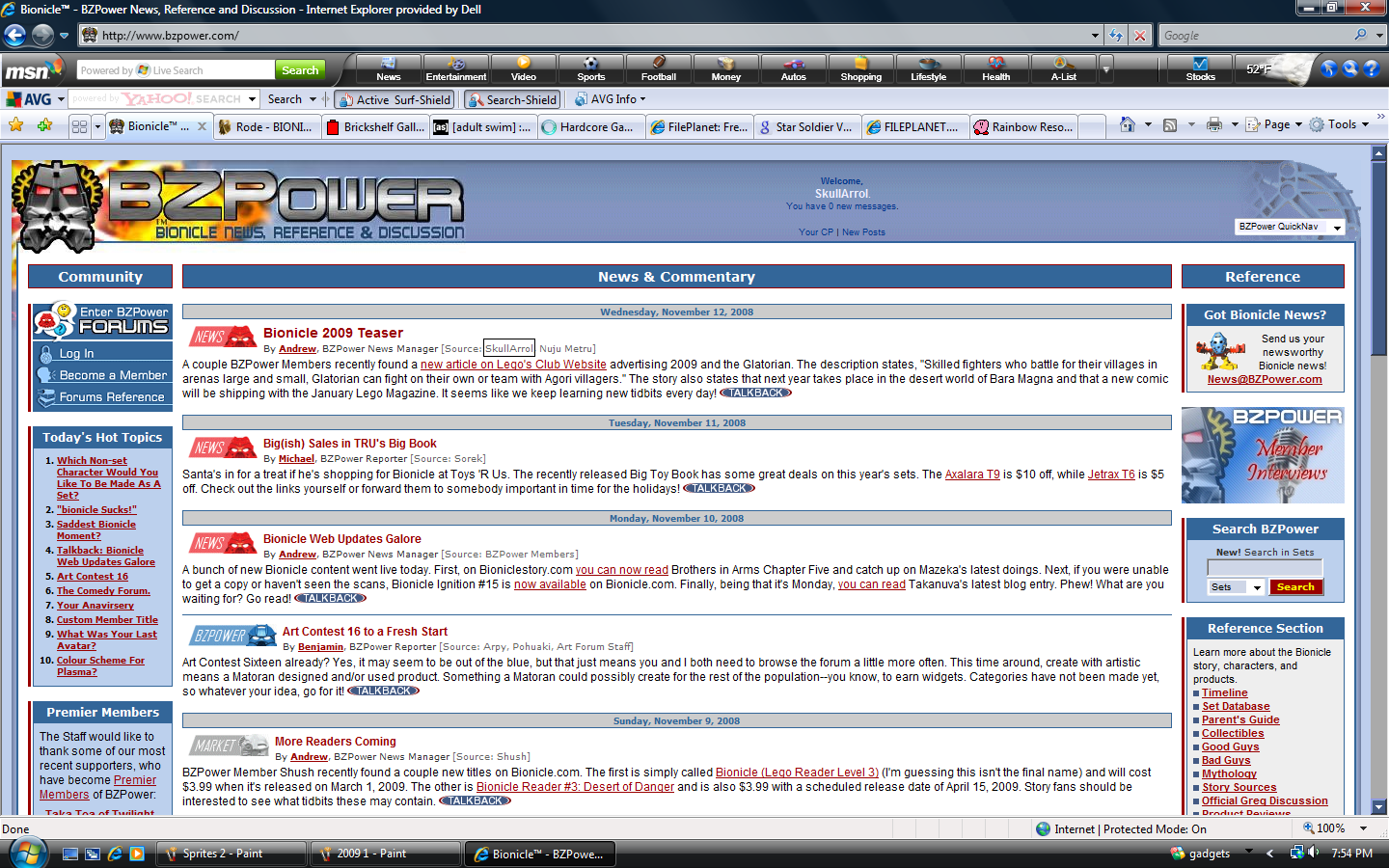The height and width of the screenshot is (868, 1389).
Task: Expand the address bar URL history dropdown
Action: (1095, 36)
